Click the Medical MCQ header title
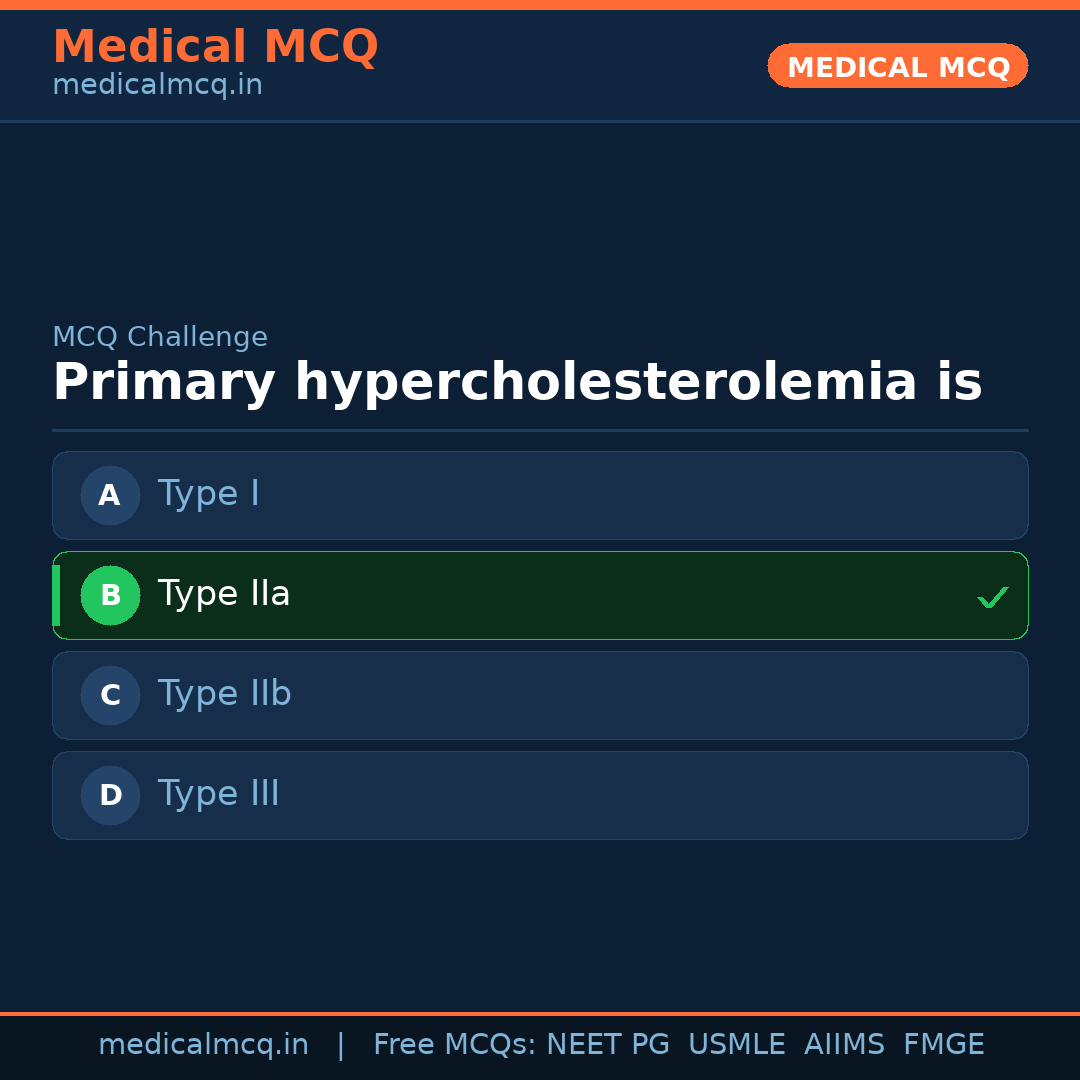 (x=215, y=47)
